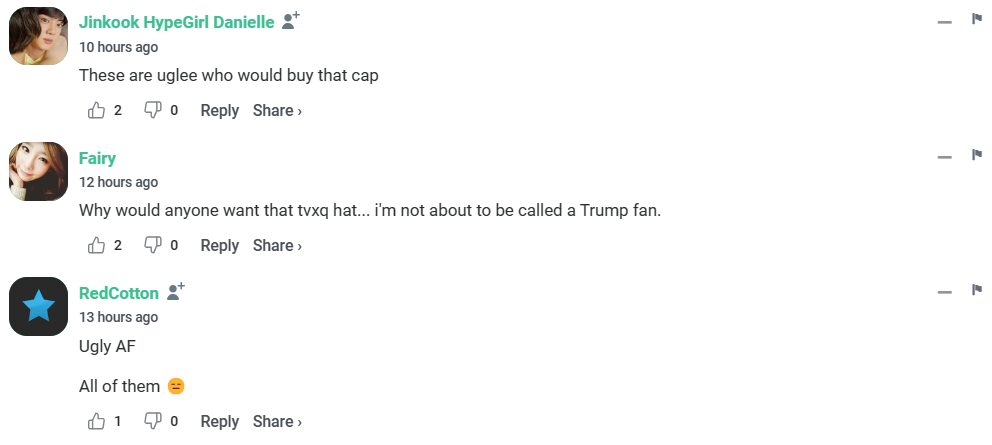
Task: Report Fairy's comment with the flag
Action: click(x=977, y=155)
